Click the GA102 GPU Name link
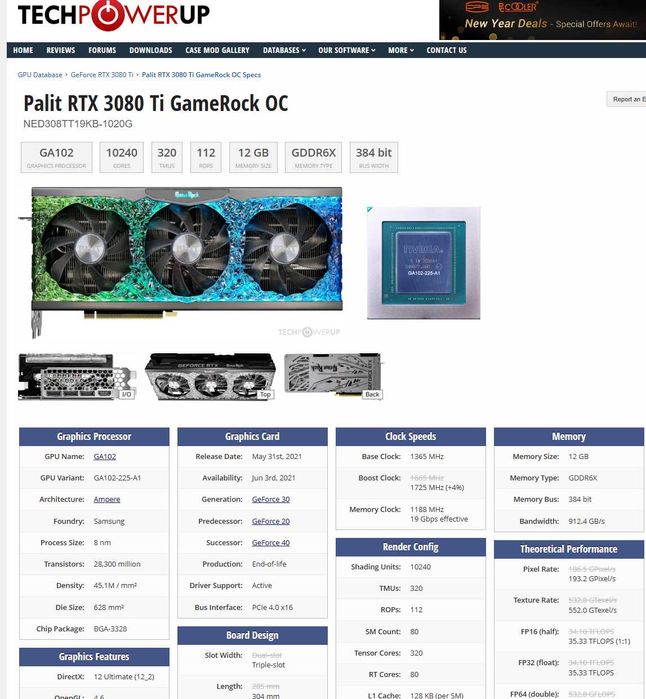Screen dimensions: 646x699 pyautogui.click(x=105, y=456)
